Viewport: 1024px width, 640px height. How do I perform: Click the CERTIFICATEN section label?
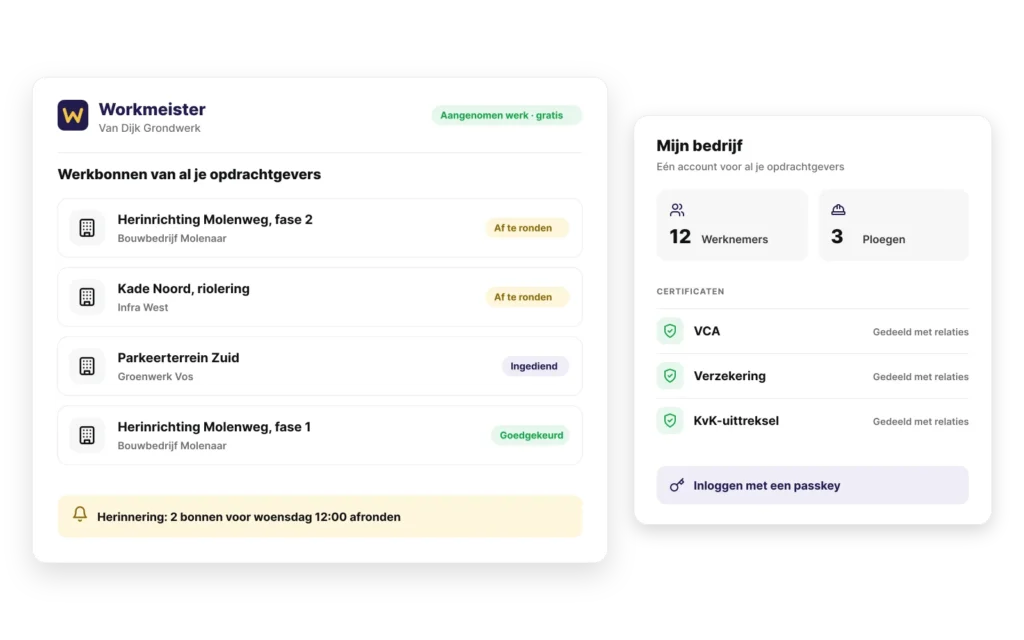pyautogui.click(x=690, y=291)
